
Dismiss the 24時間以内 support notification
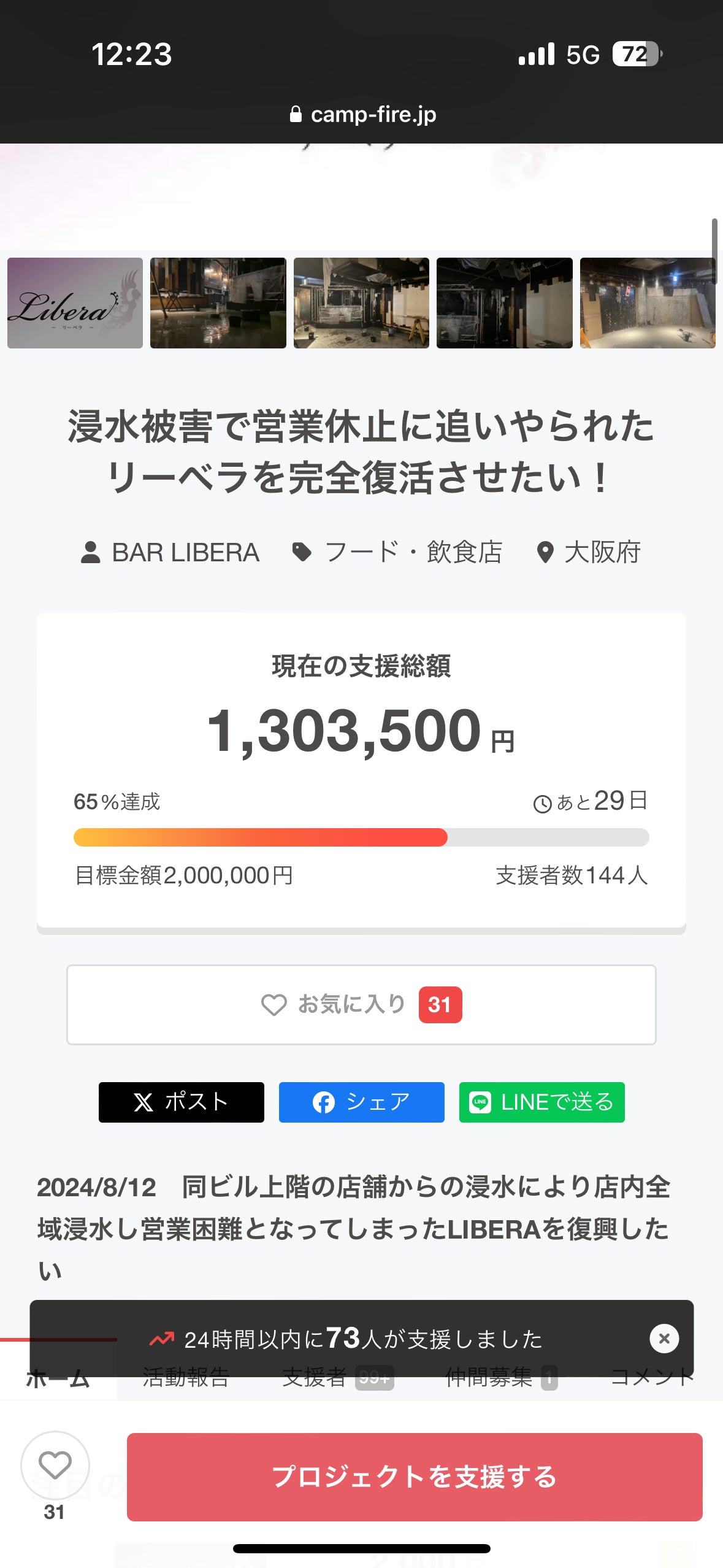[664, 1338]
